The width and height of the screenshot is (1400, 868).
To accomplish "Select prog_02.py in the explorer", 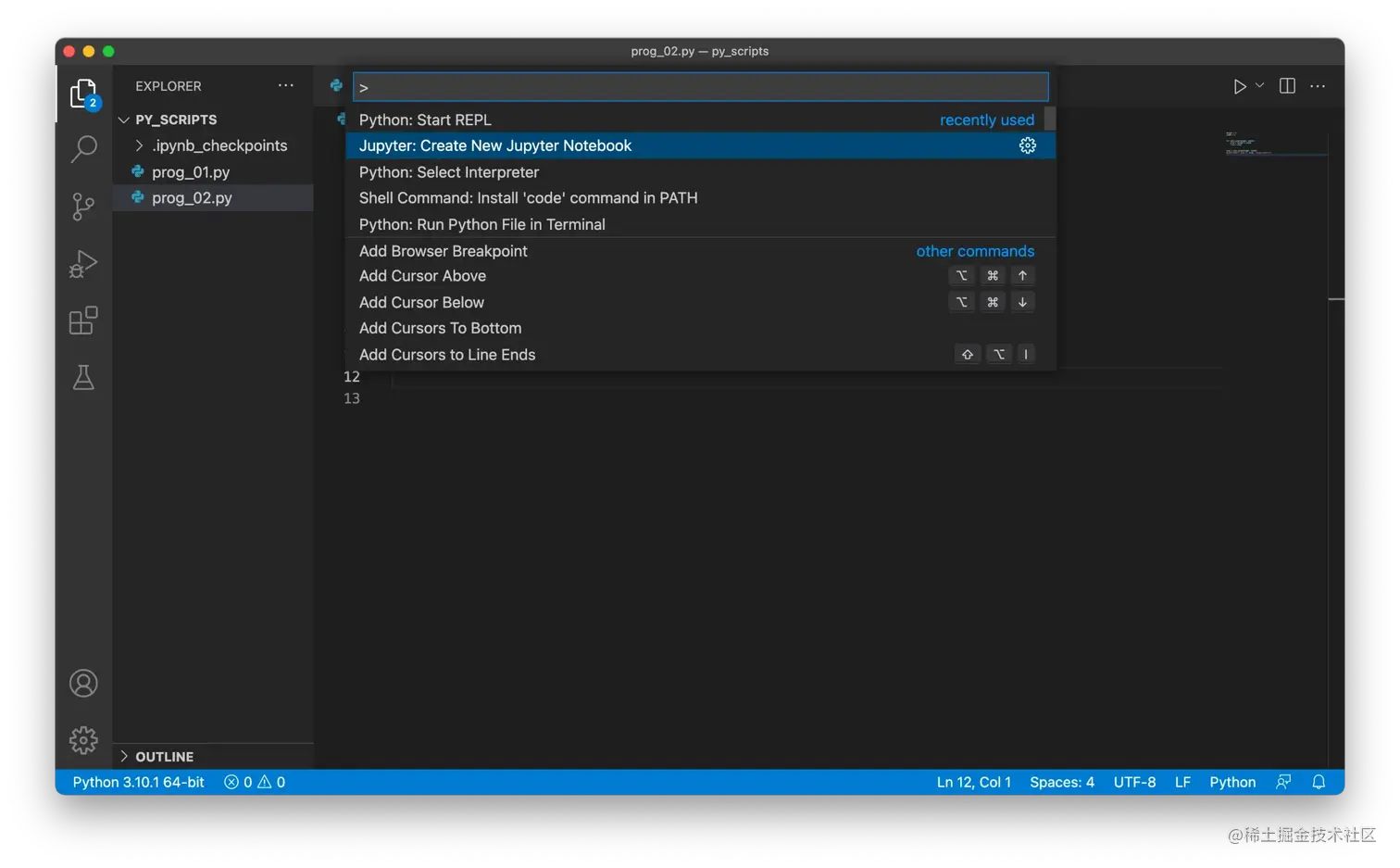I will click(x=213, y=198).
